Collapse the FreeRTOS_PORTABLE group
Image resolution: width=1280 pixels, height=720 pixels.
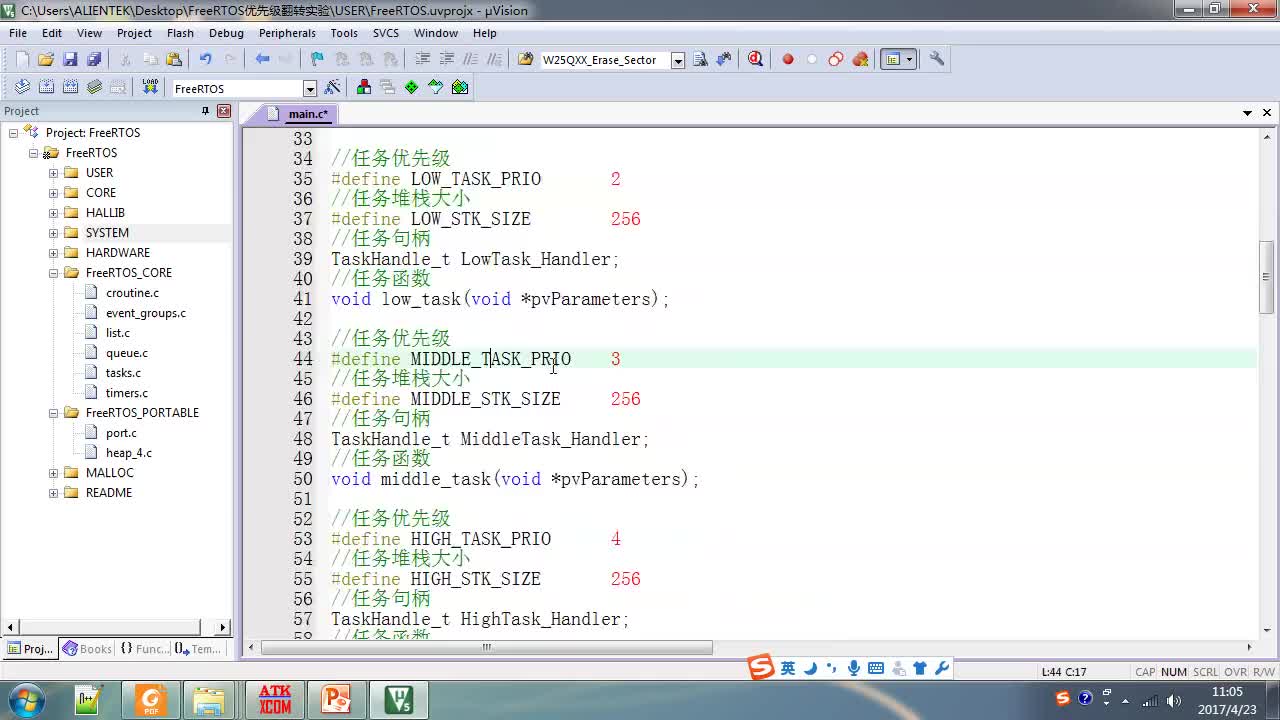pyautogui.click(x=53, y=413)
